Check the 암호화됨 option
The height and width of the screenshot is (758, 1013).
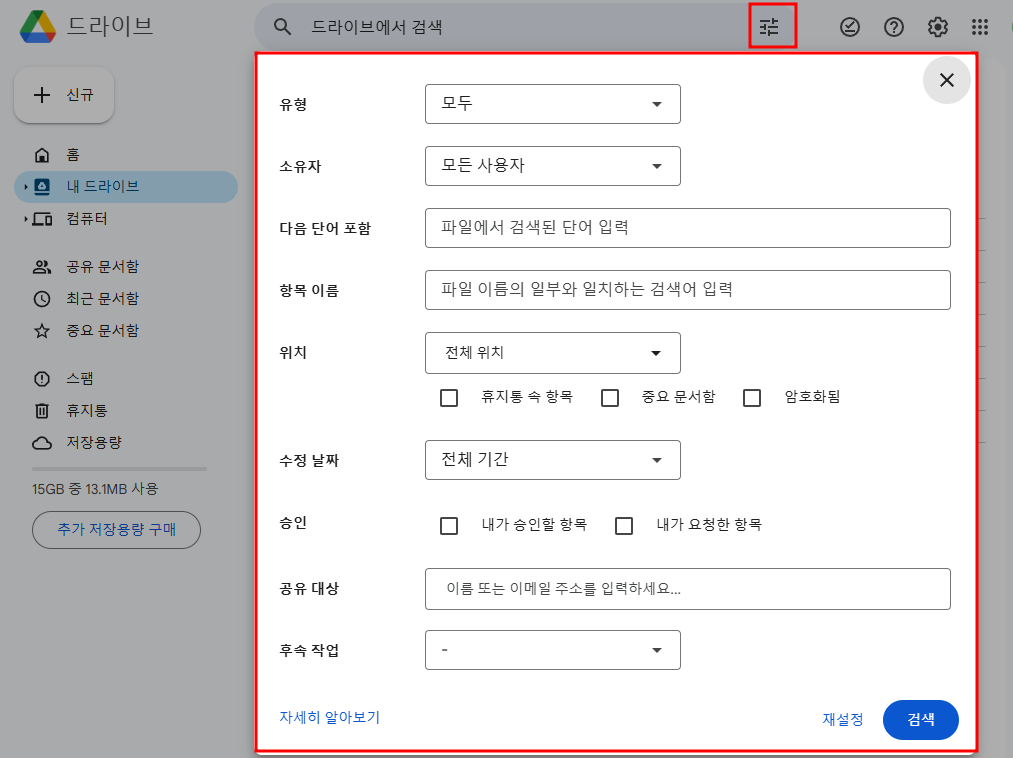pos(751,397)
